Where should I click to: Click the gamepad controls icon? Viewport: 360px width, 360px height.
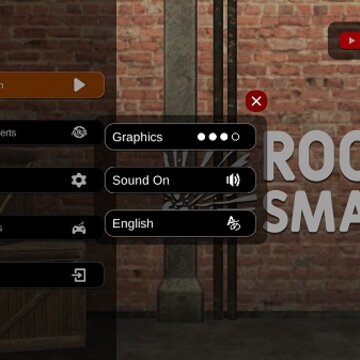(x=79, y=228)
